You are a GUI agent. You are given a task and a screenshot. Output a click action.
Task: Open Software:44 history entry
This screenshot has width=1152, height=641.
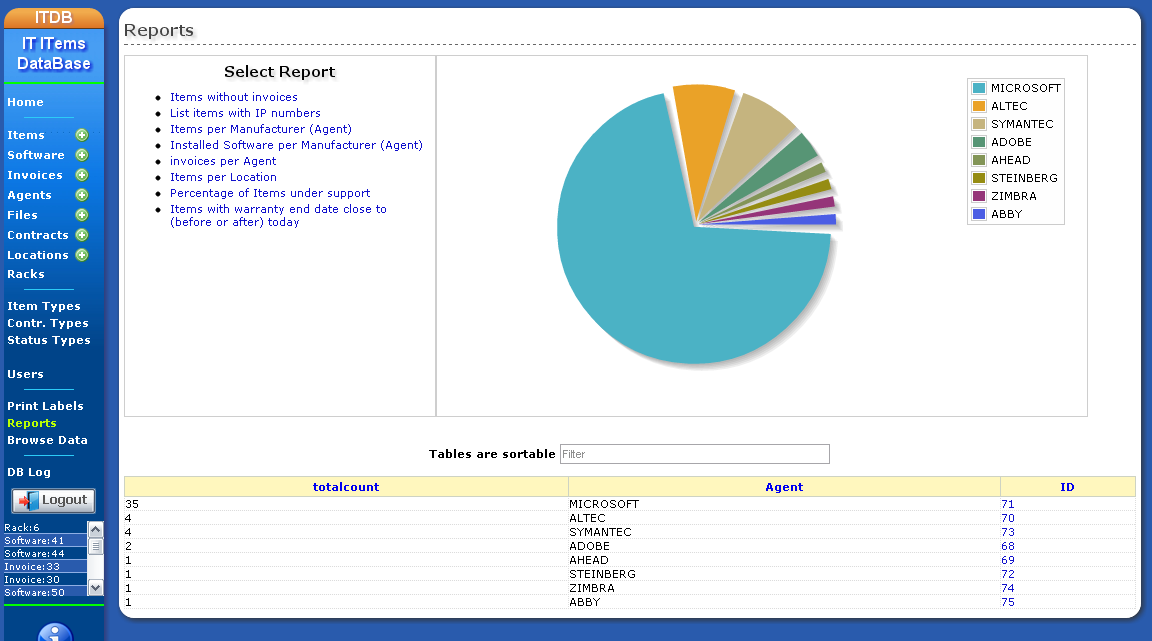click(34, 554)
